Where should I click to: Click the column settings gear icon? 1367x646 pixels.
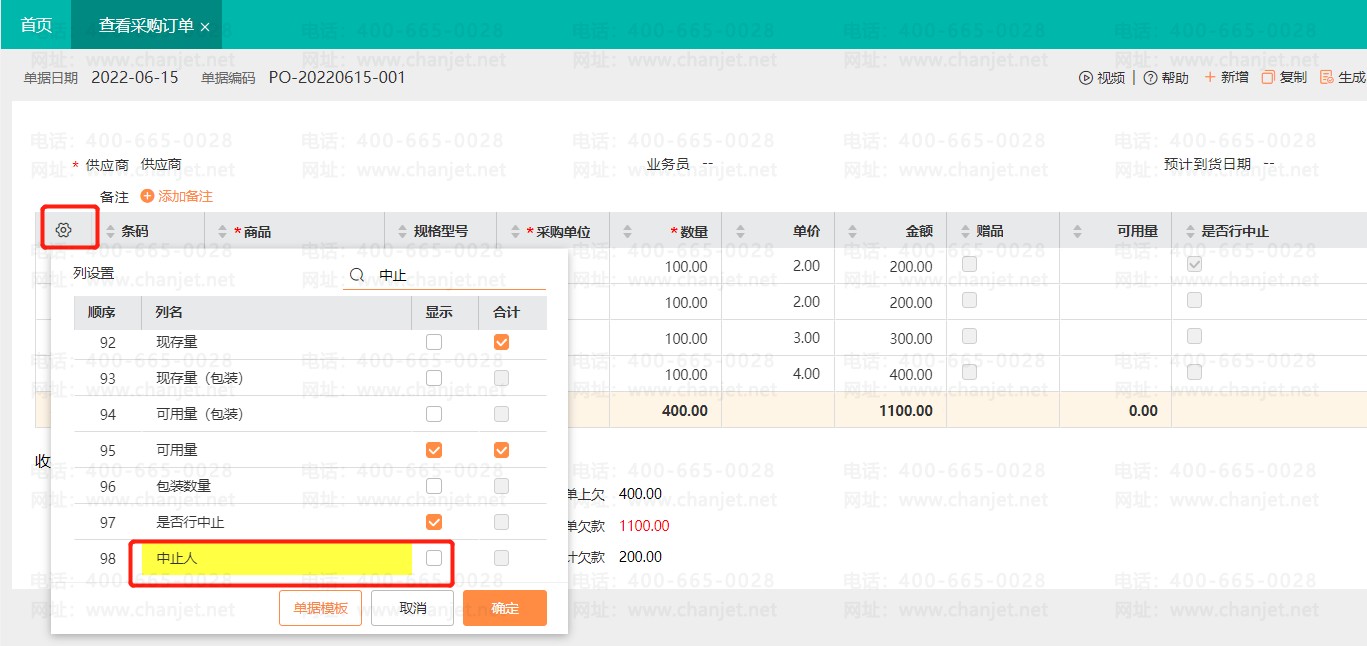click(63, 230)
